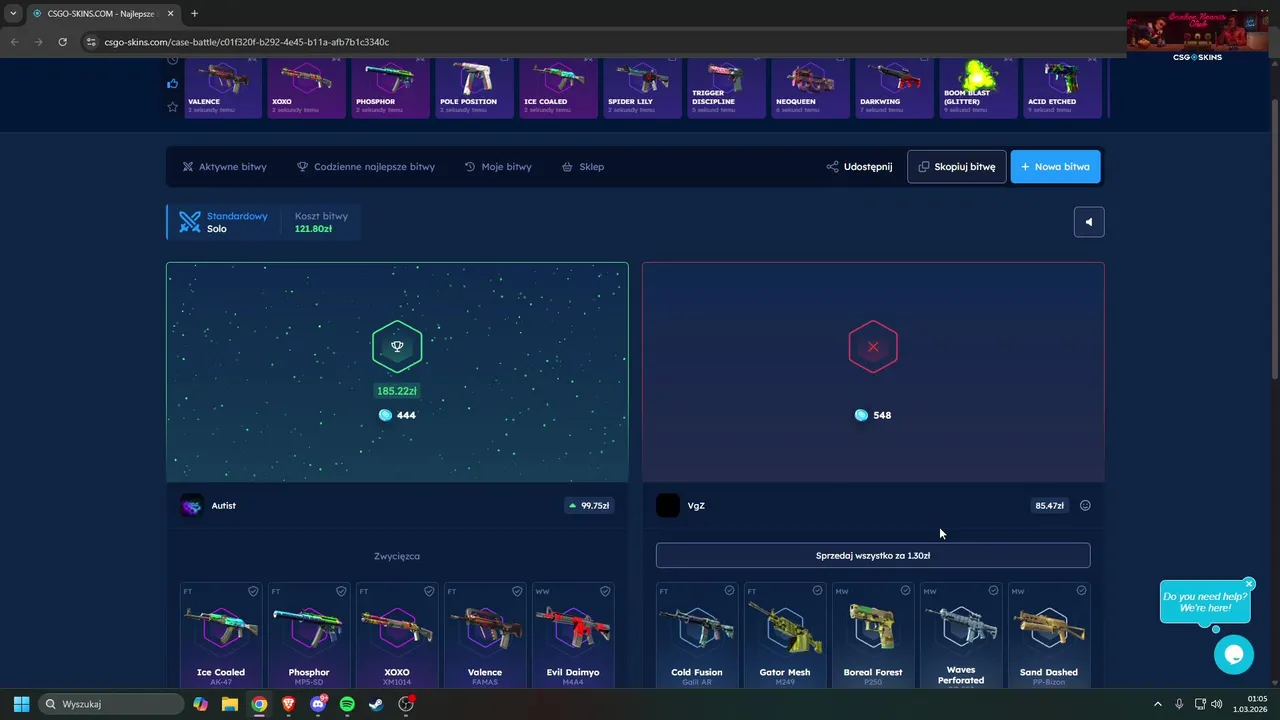Click the red X loser hexagon icon
The image size is (1280, 720).
(x=873, y=346)
